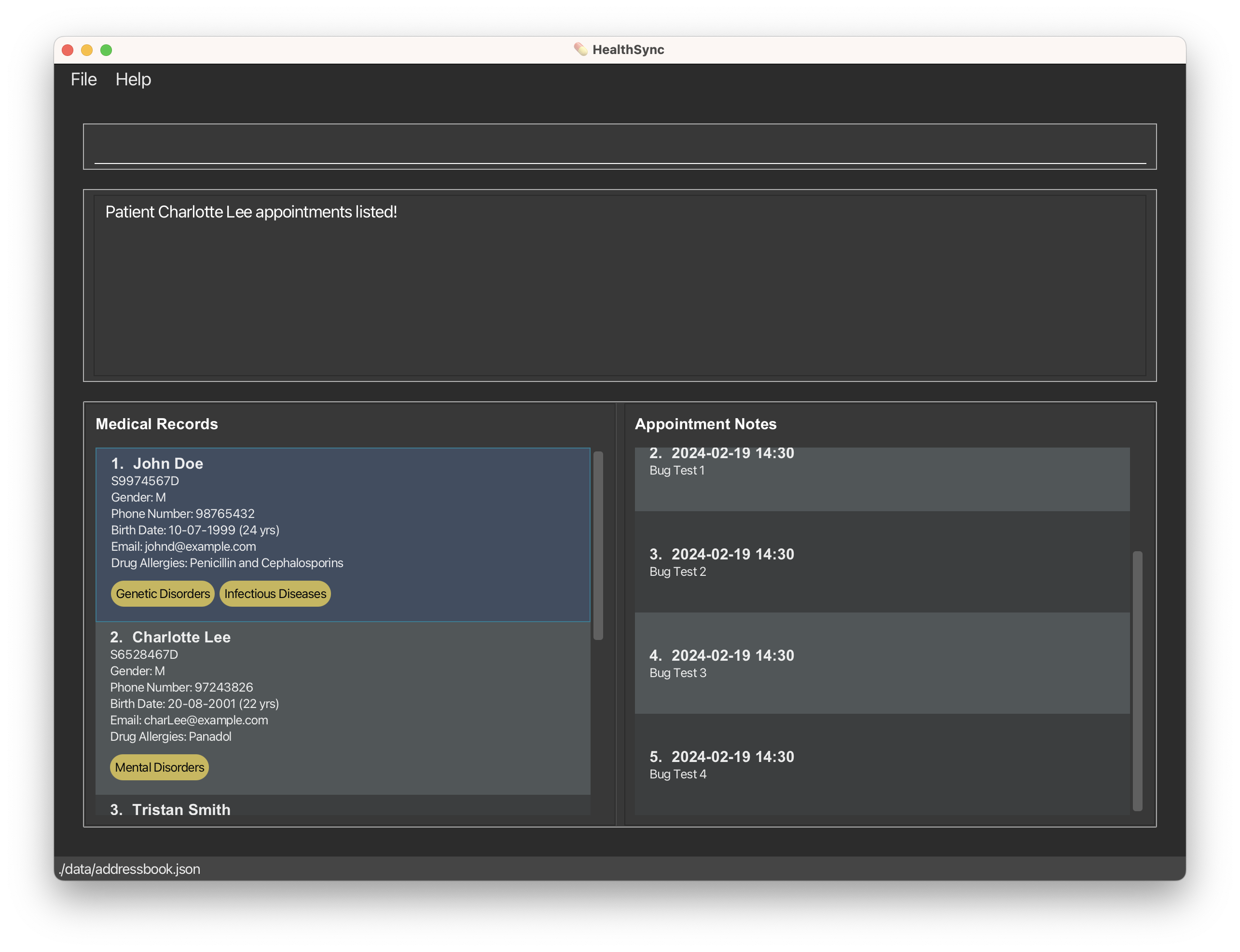1240x952 pixels.
Task: Click the Medical Records list scrollbar
Action: (598, 545)
